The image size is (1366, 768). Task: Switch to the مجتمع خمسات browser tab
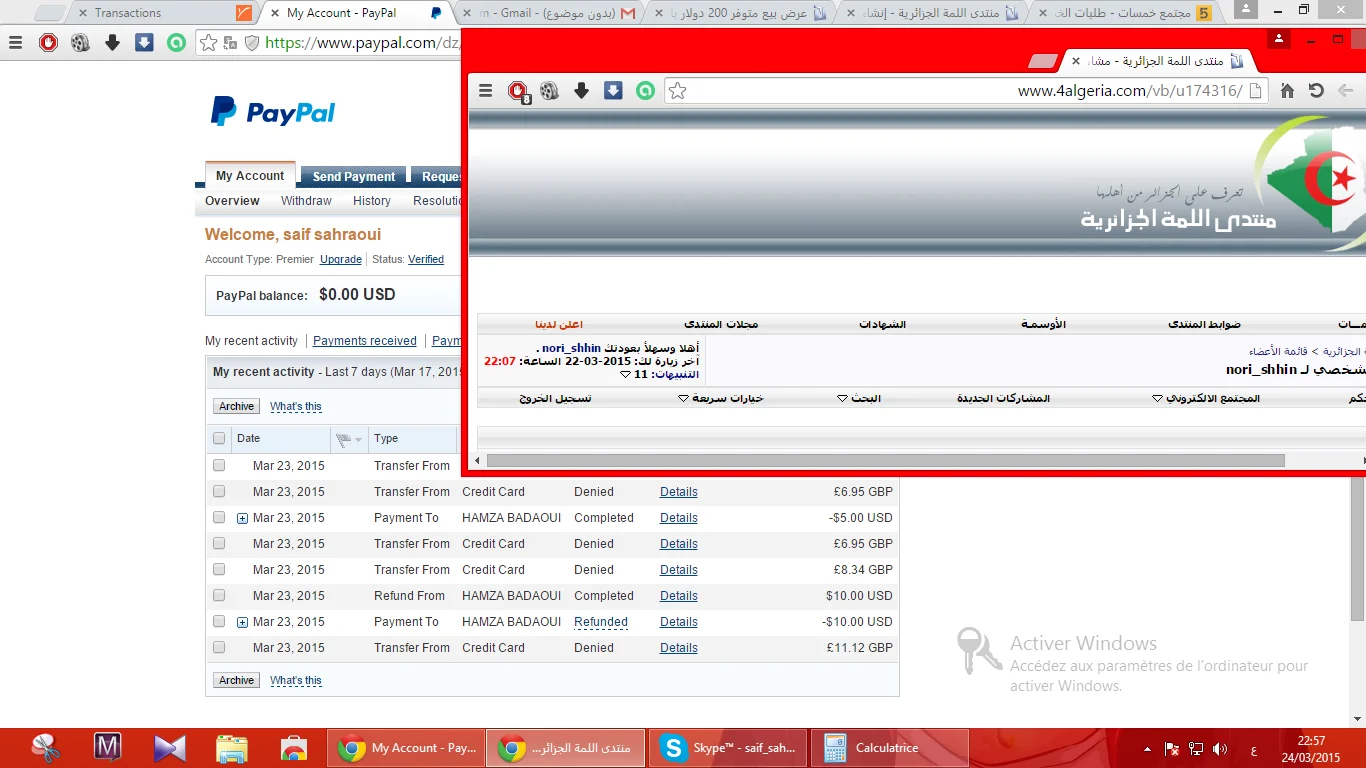point(1126,13)
